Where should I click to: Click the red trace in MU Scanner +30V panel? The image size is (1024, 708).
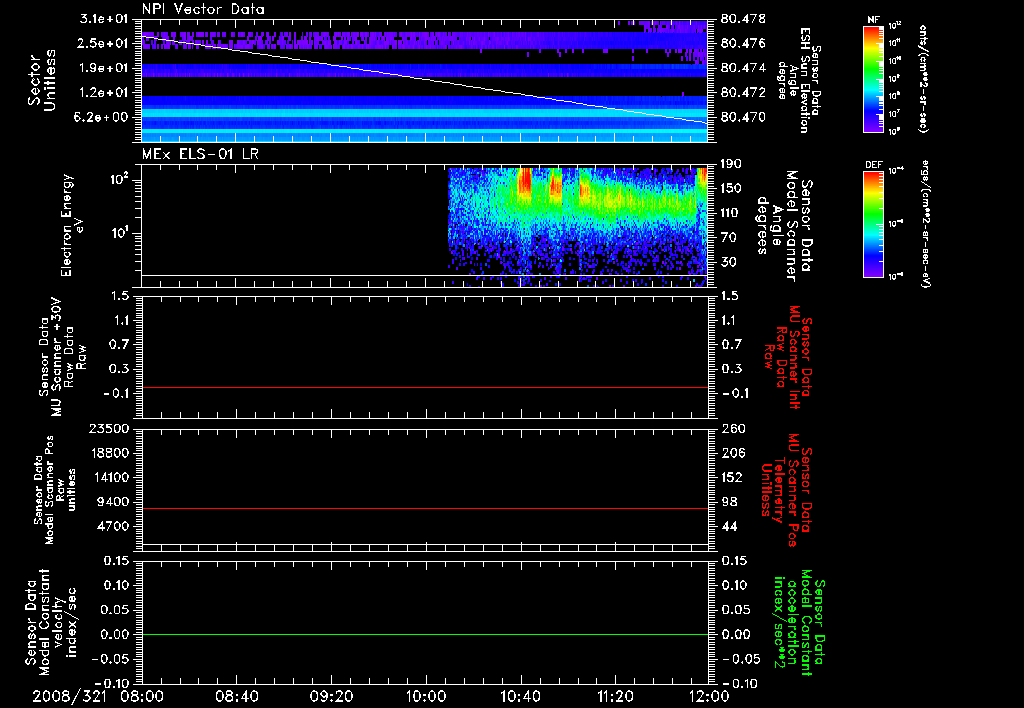[x=424, y=387]
